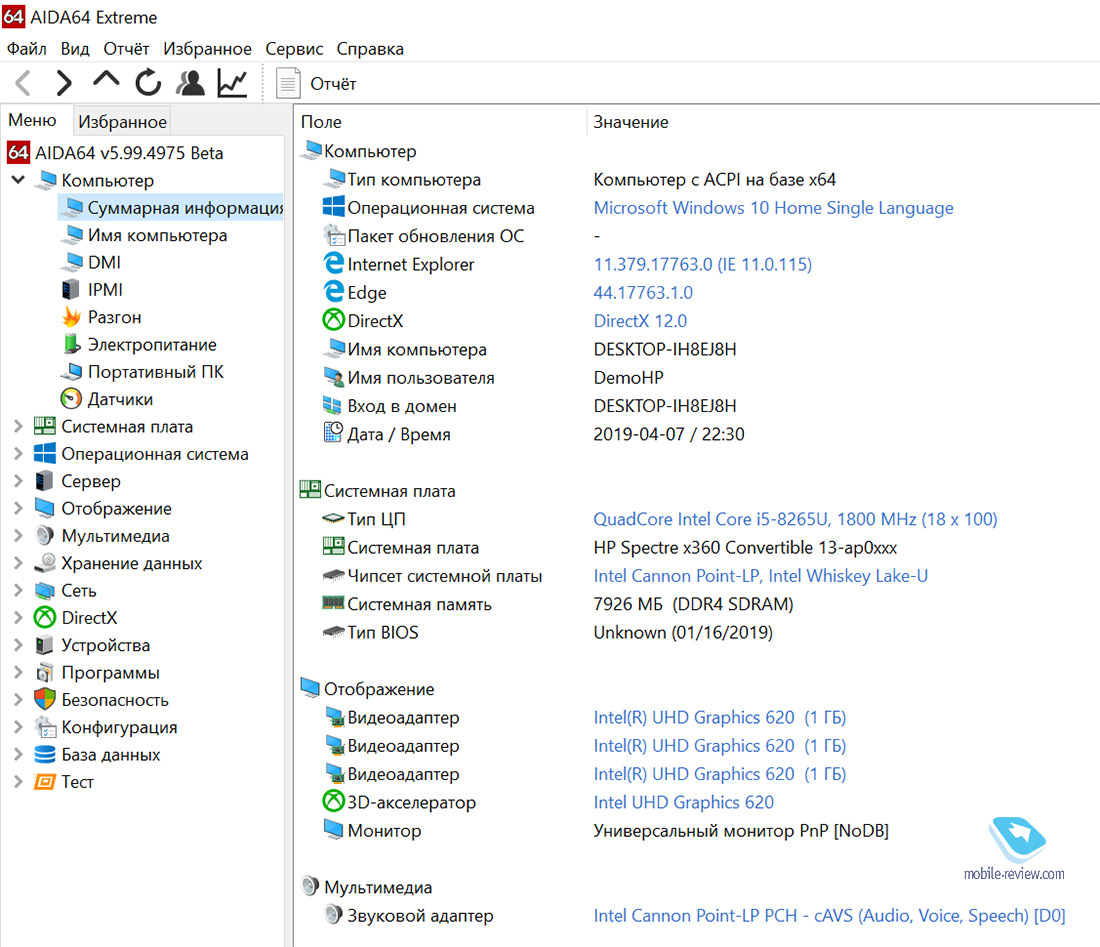
Task: Expand the DirectX tree node
Action: (x=18, y=618)
